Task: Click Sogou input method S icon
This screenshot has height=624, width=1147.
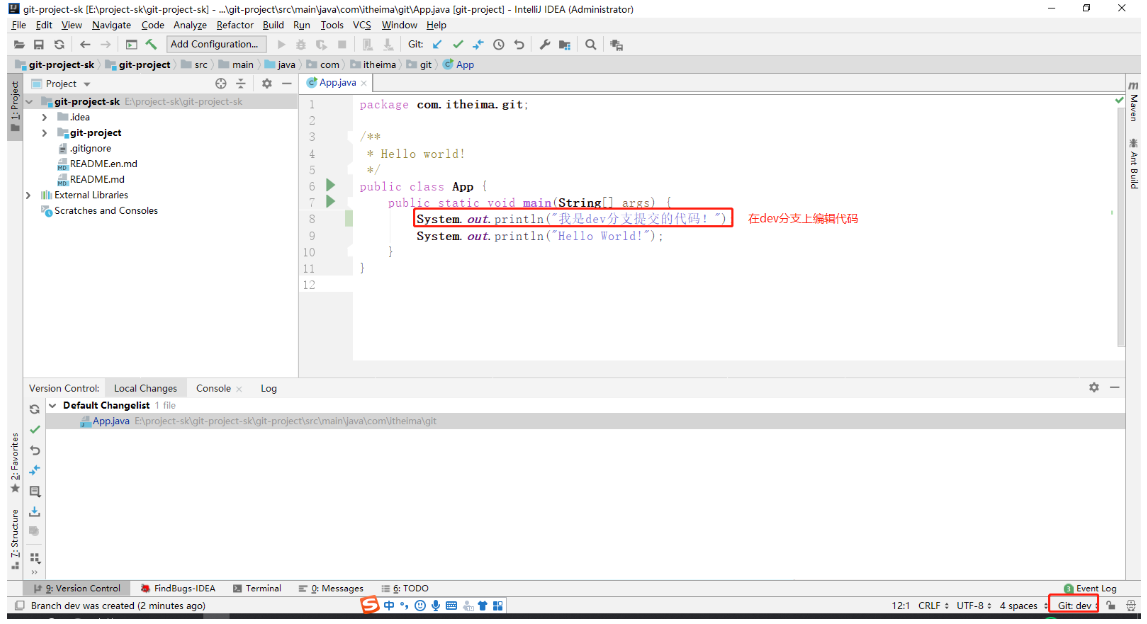Action: click(370, 605)
